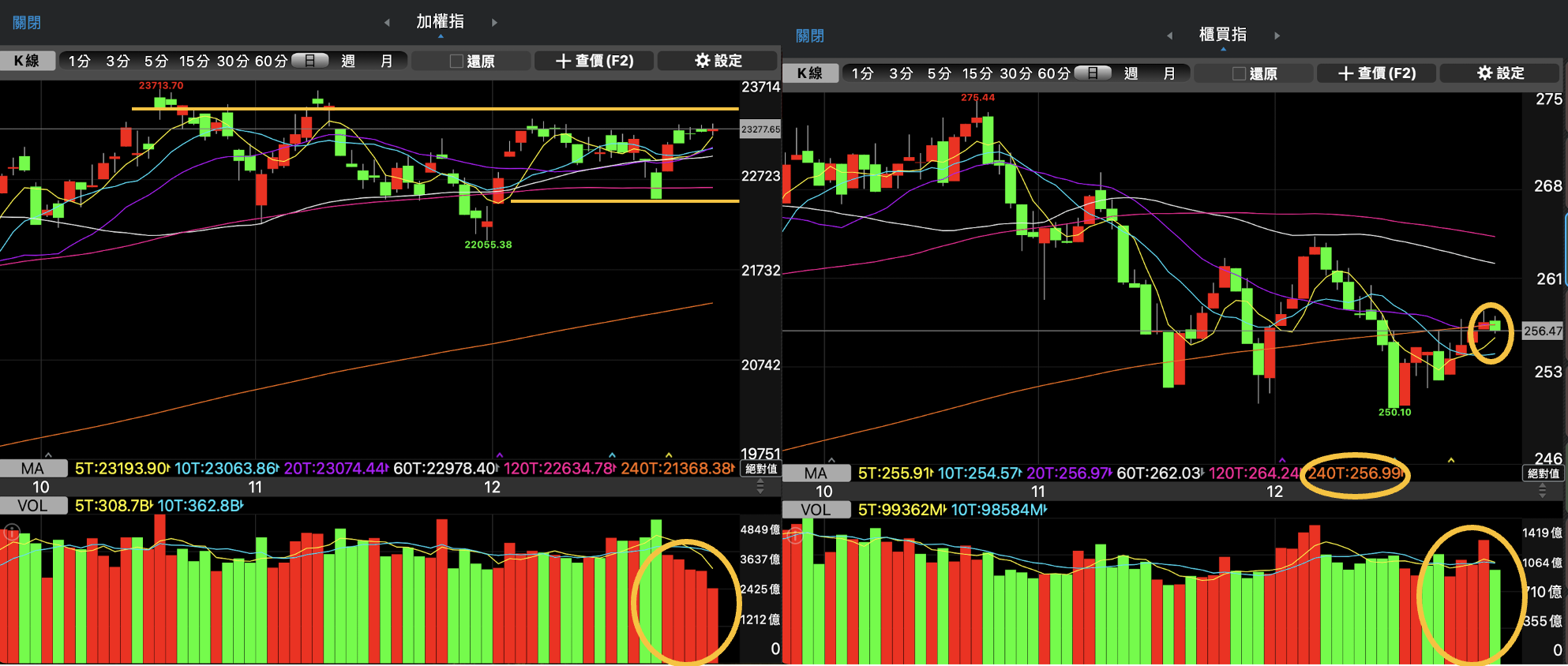Image resolution: width=1568 pixels, height=666 pixels.
Task: Open 設定 gear in 櫃買指 chart
Action: tap(1500, 73)
